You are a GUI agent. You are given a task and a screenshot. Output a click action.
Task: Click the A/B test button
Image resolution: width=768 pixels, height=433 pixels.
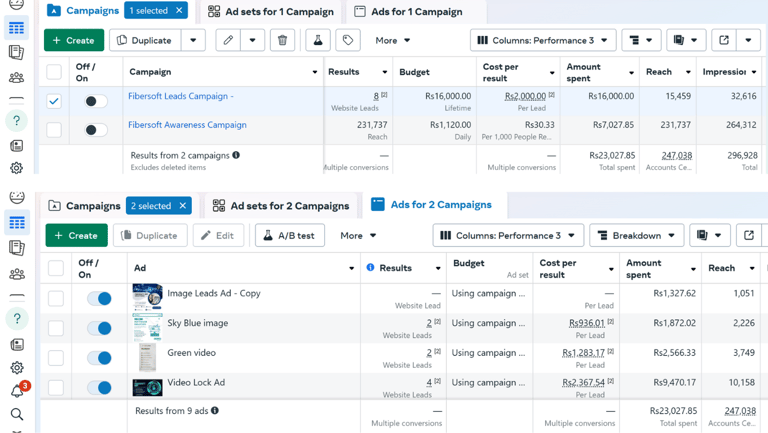pyautogui.click(x=289, y=236)
